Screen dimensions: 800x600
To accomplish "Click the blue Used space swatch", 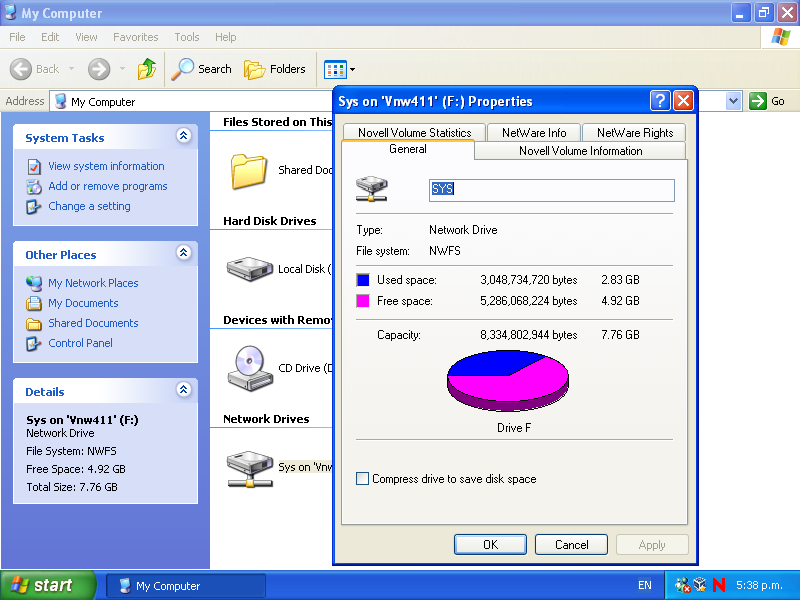I will tap(363, 280).
